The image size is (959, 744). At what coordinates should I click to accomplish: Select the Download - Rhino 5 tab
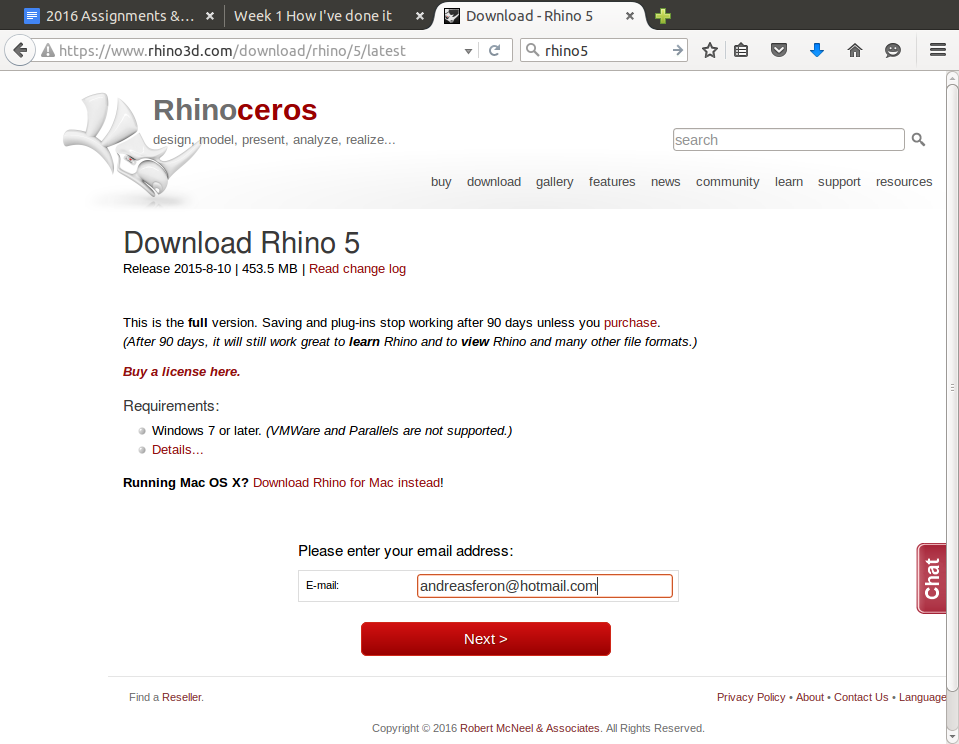[x=529, y=16]
